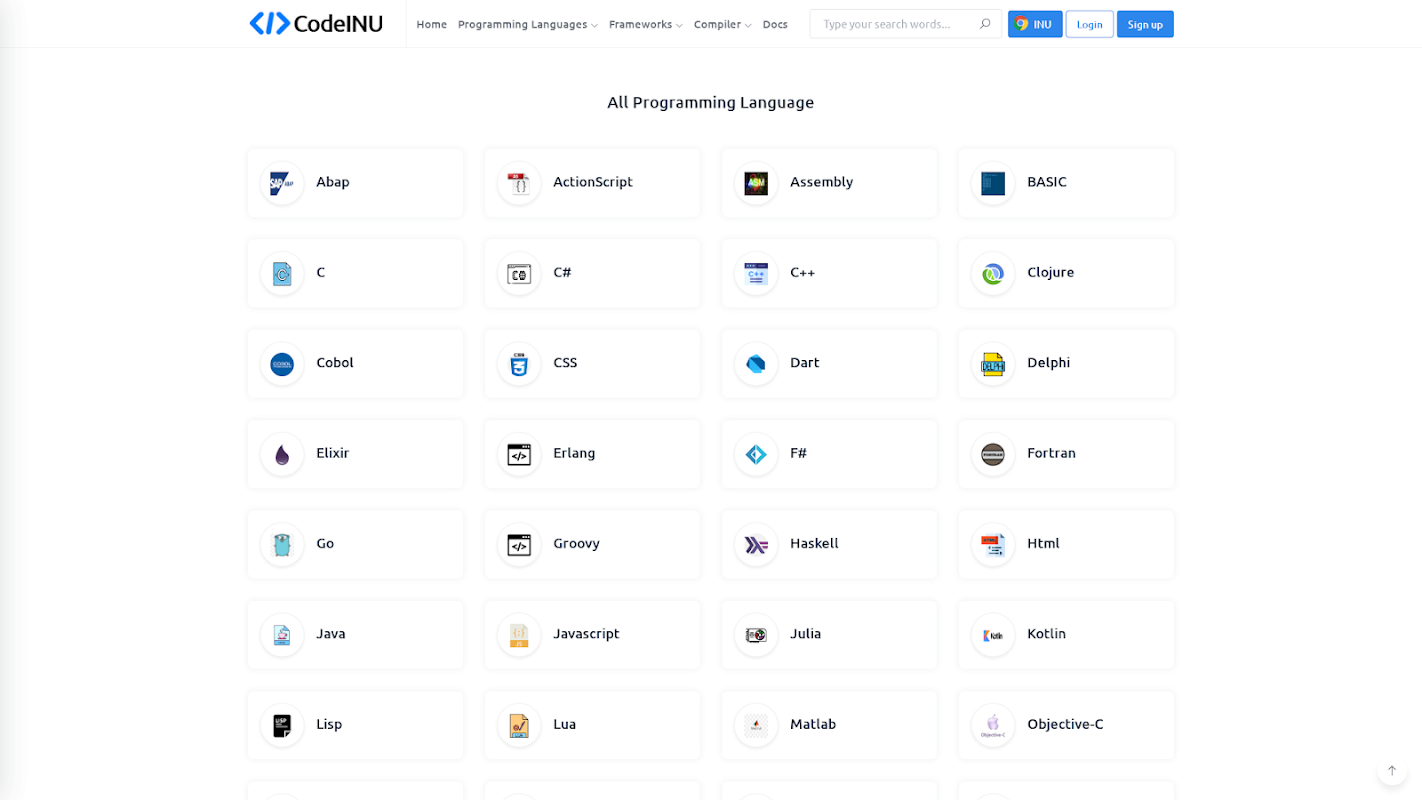Click the Sign up button
The width and height of the screenshot is (1422, 800).
pos(1145,24)
